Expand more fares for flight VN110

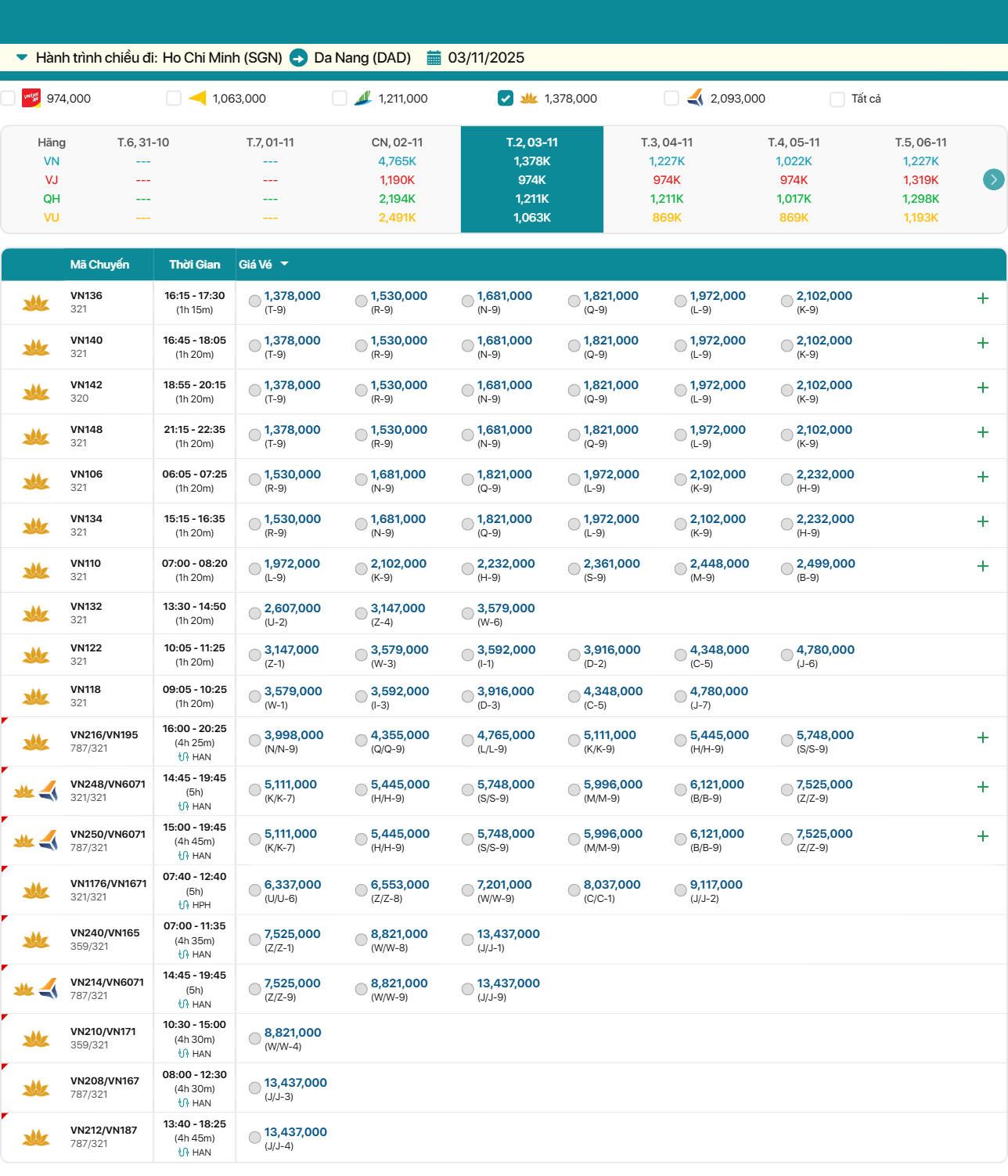click(x=982, y=566)
